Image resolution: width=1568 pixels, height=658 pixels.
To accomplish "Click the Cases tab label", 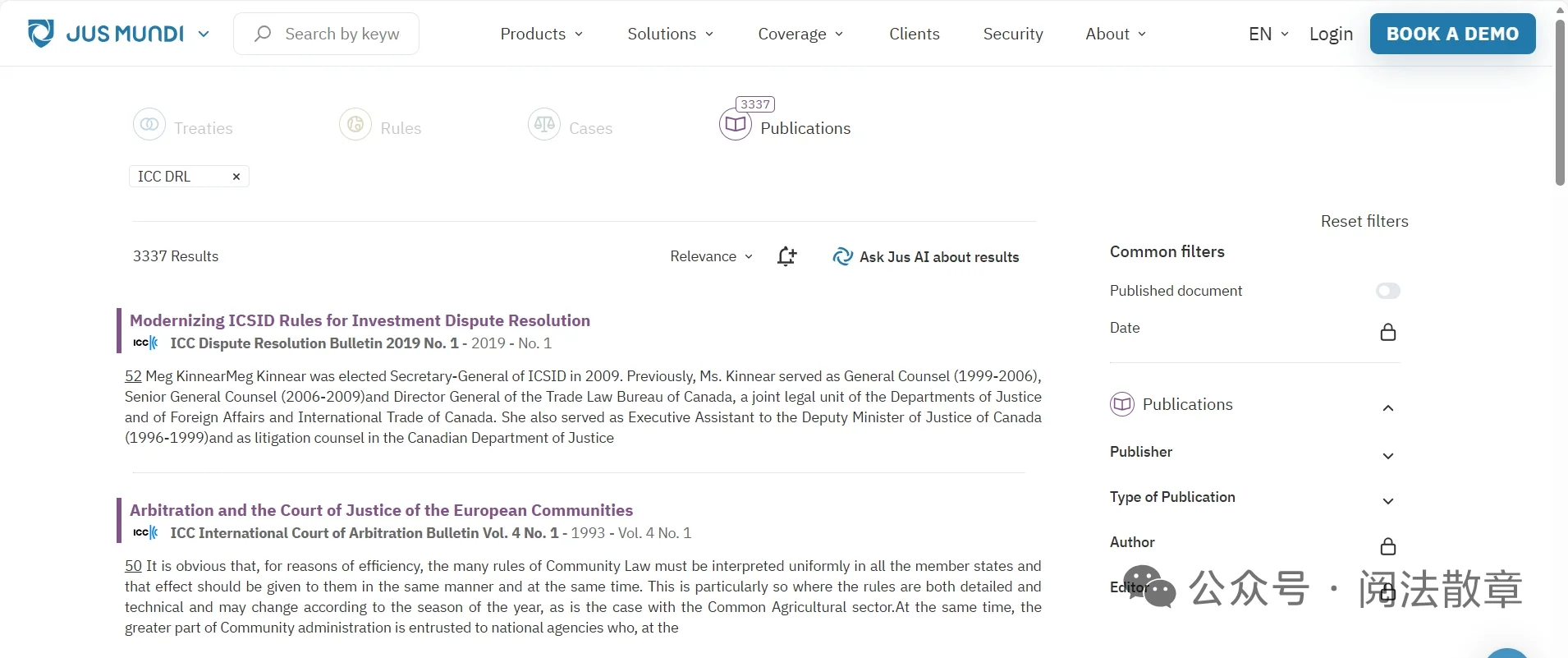I will pyautogui.click(x=591, y=128).
